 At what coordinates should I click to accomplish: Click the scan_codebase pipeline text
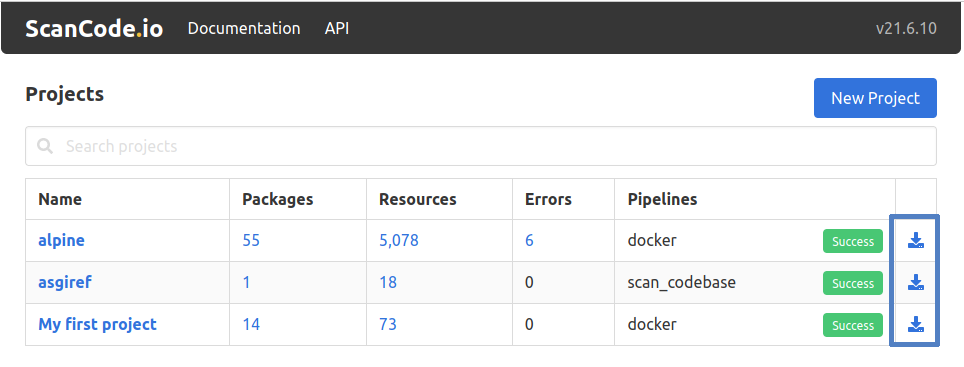click(682, 283)
